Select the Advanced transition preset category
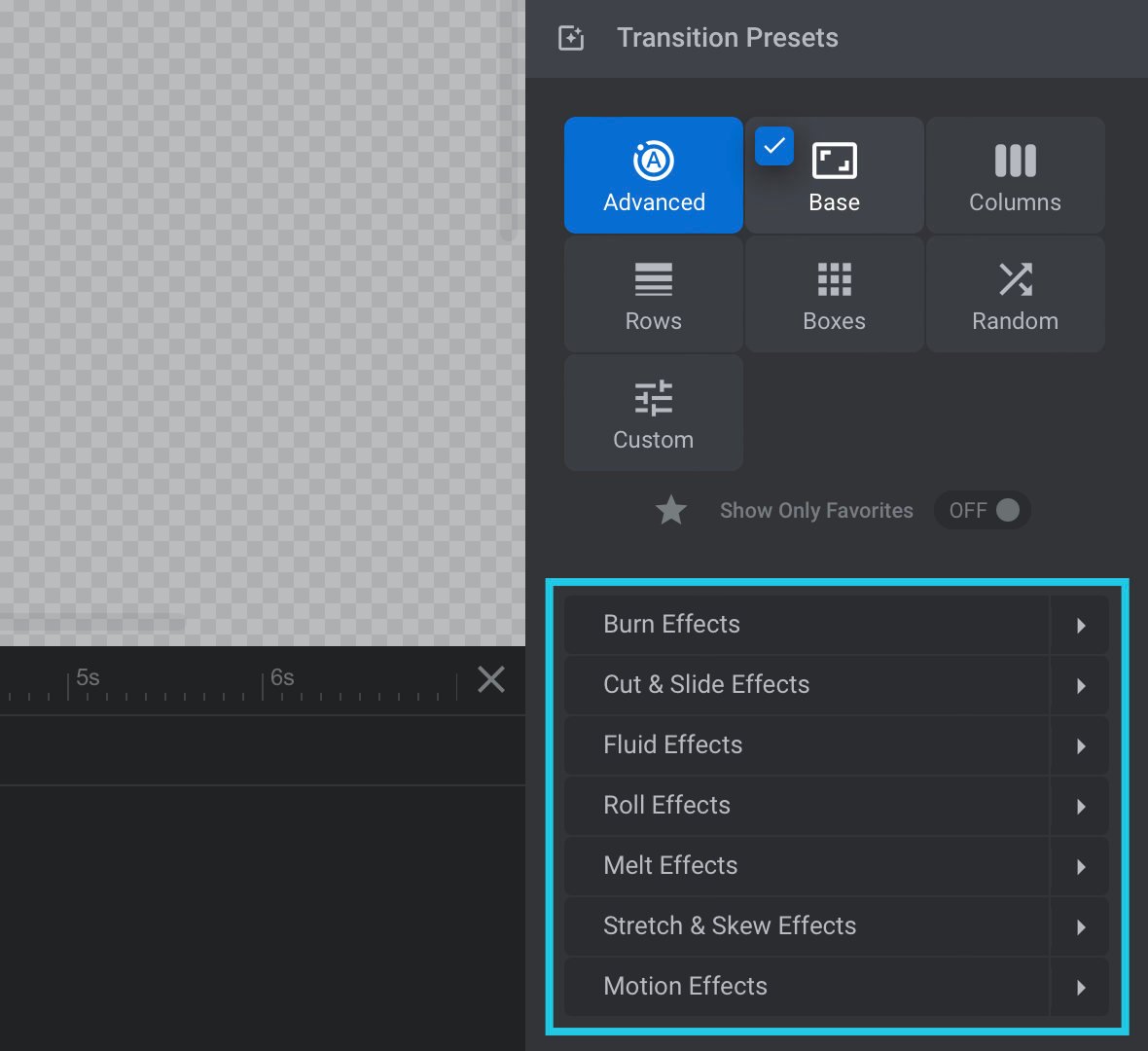1148x1051 pixels. [x=653, y=175]
